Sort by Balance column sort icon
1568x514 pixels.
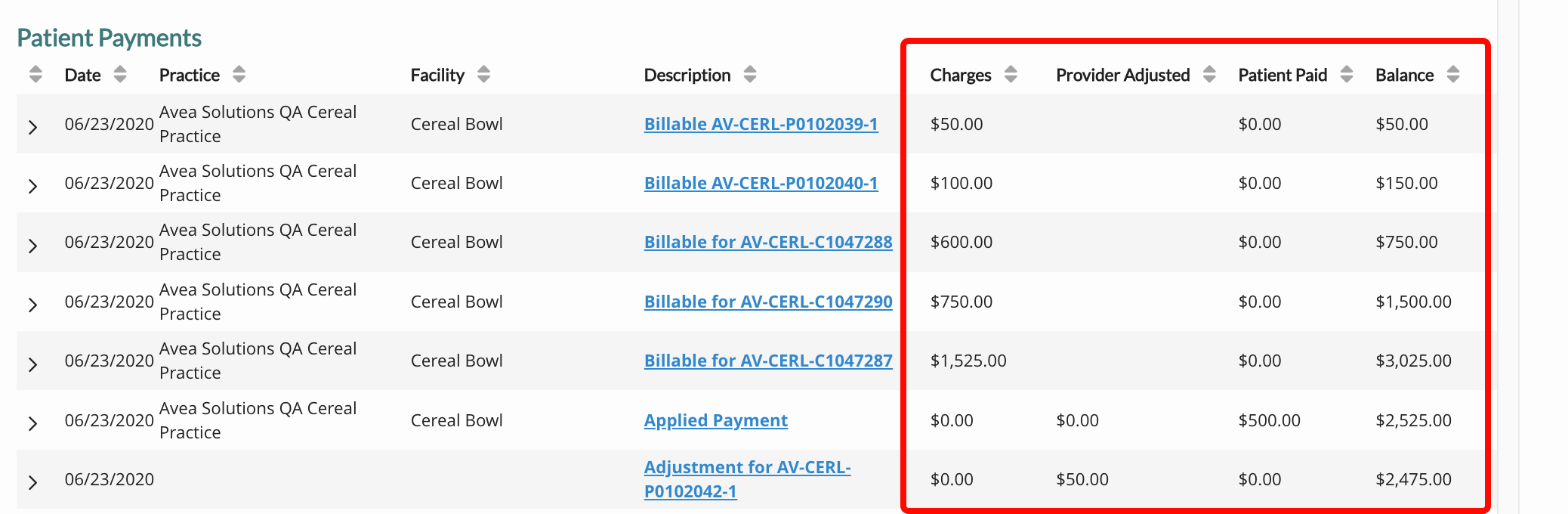point(1453,74)
